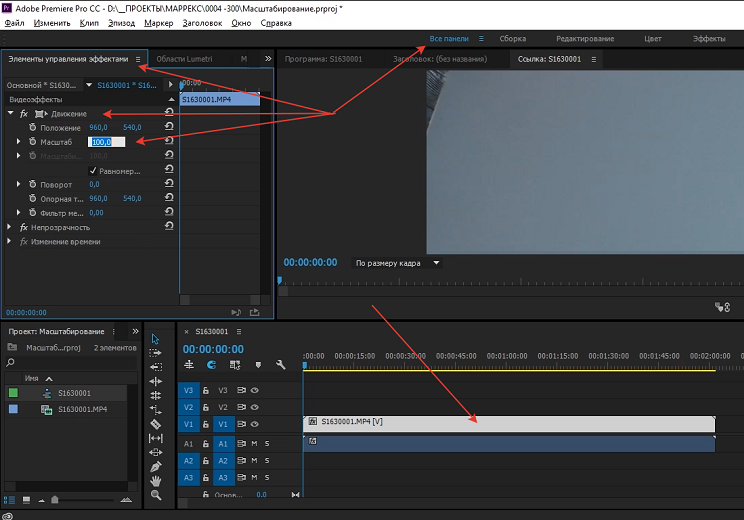Export frame in effect controls panel
The width and height of the screenshot is (744, 520).
click(255, 312)
